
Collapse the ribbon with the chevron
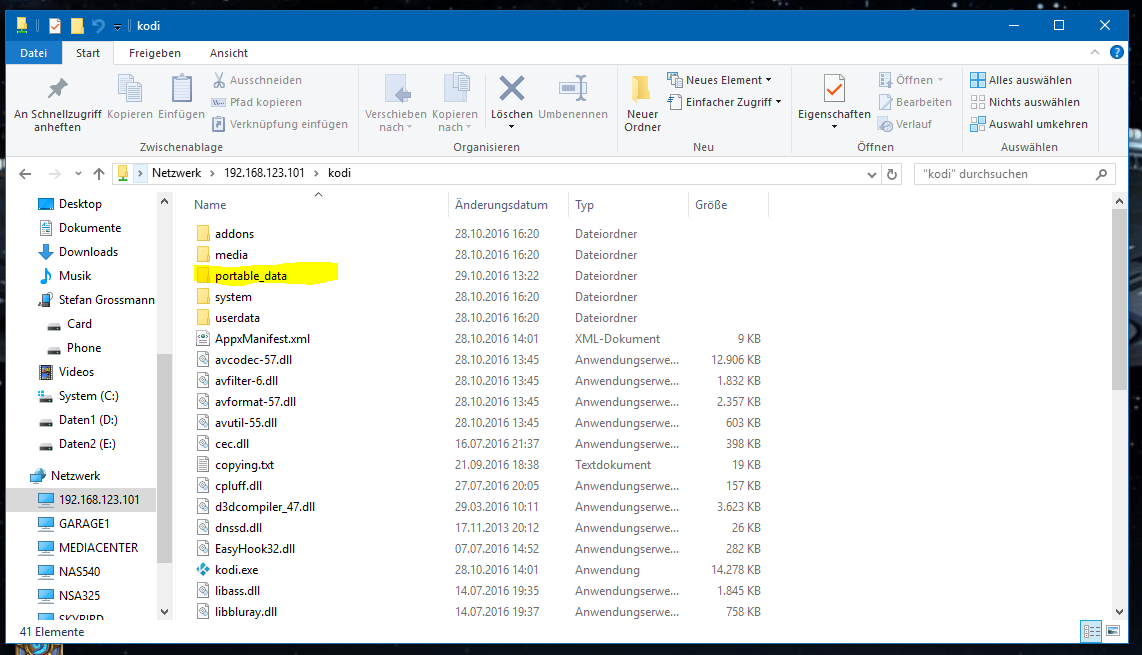click(1095, 52)
